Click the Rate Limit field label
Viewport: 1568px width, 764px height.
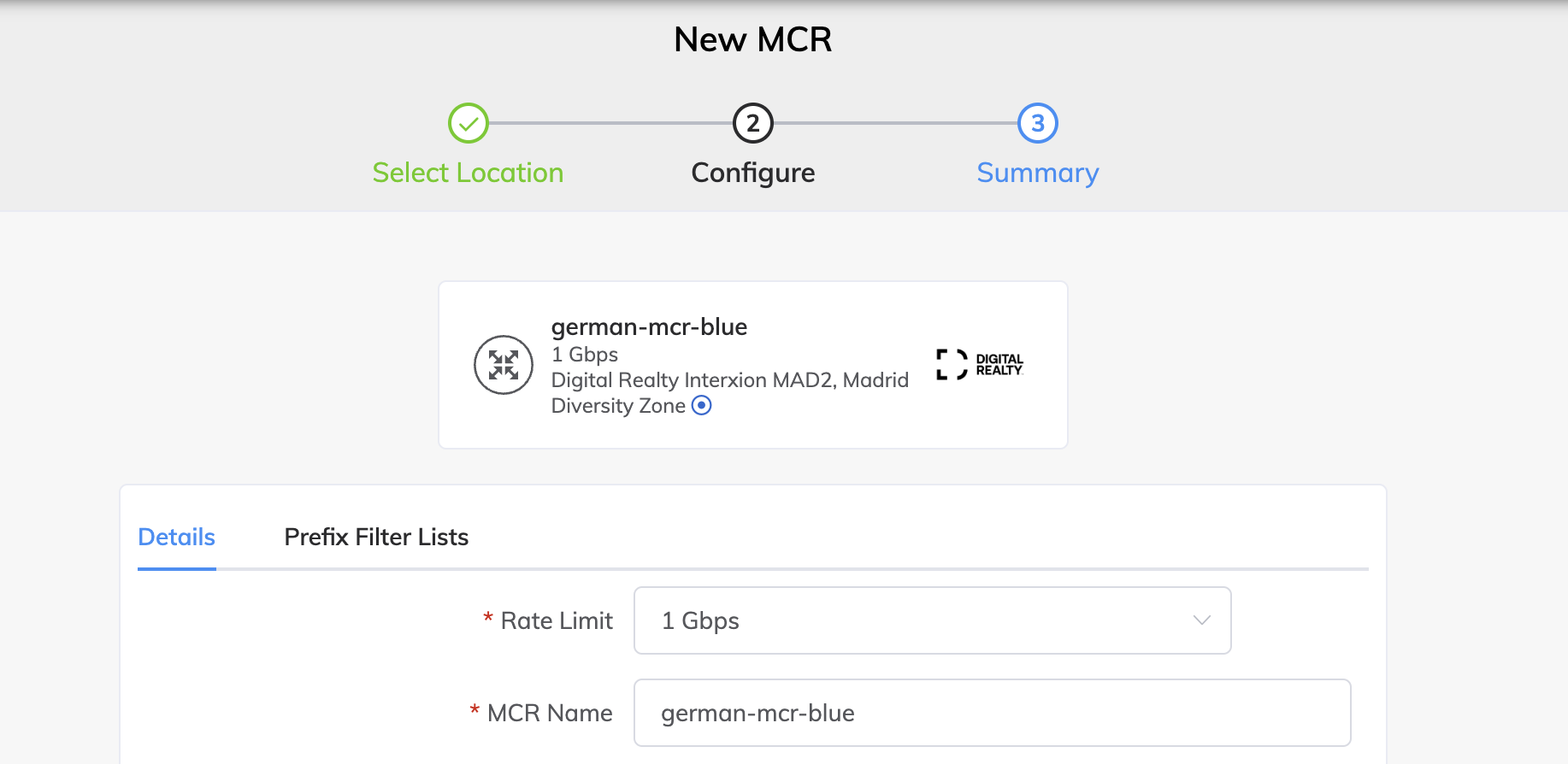(x=557, y=620)
